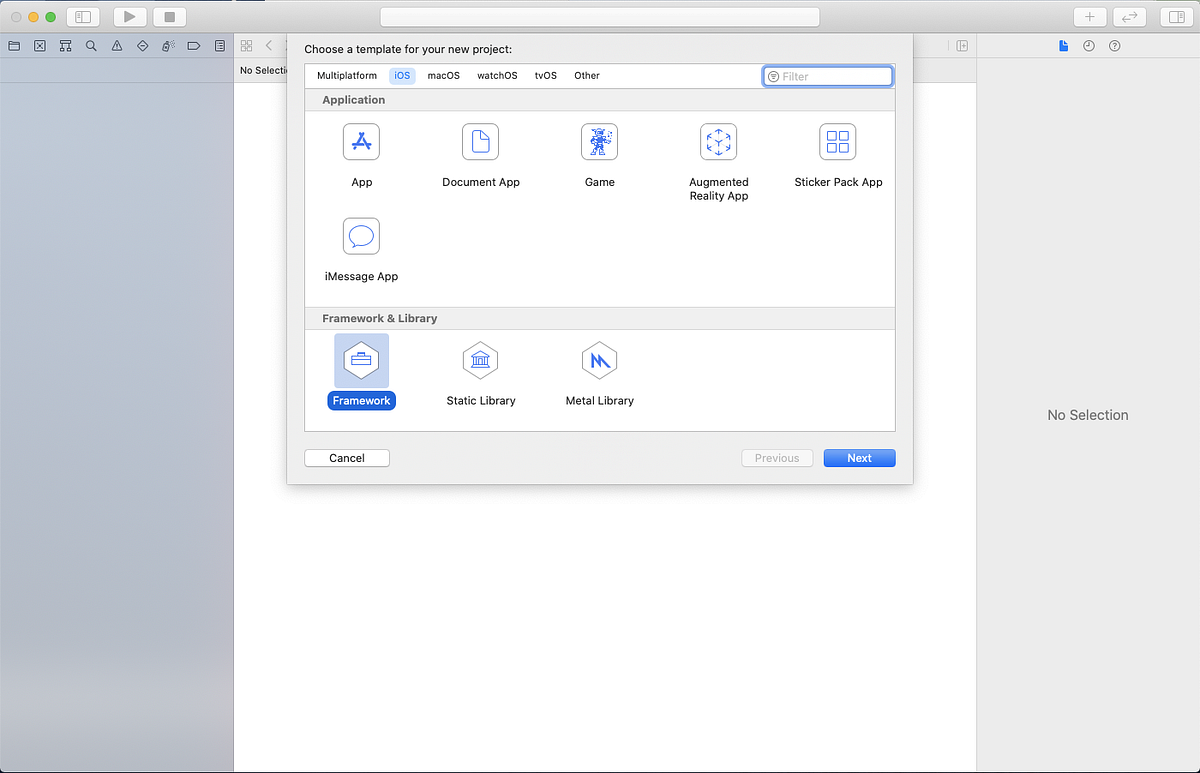Toggle the navigator sidebar visibility

83,16
